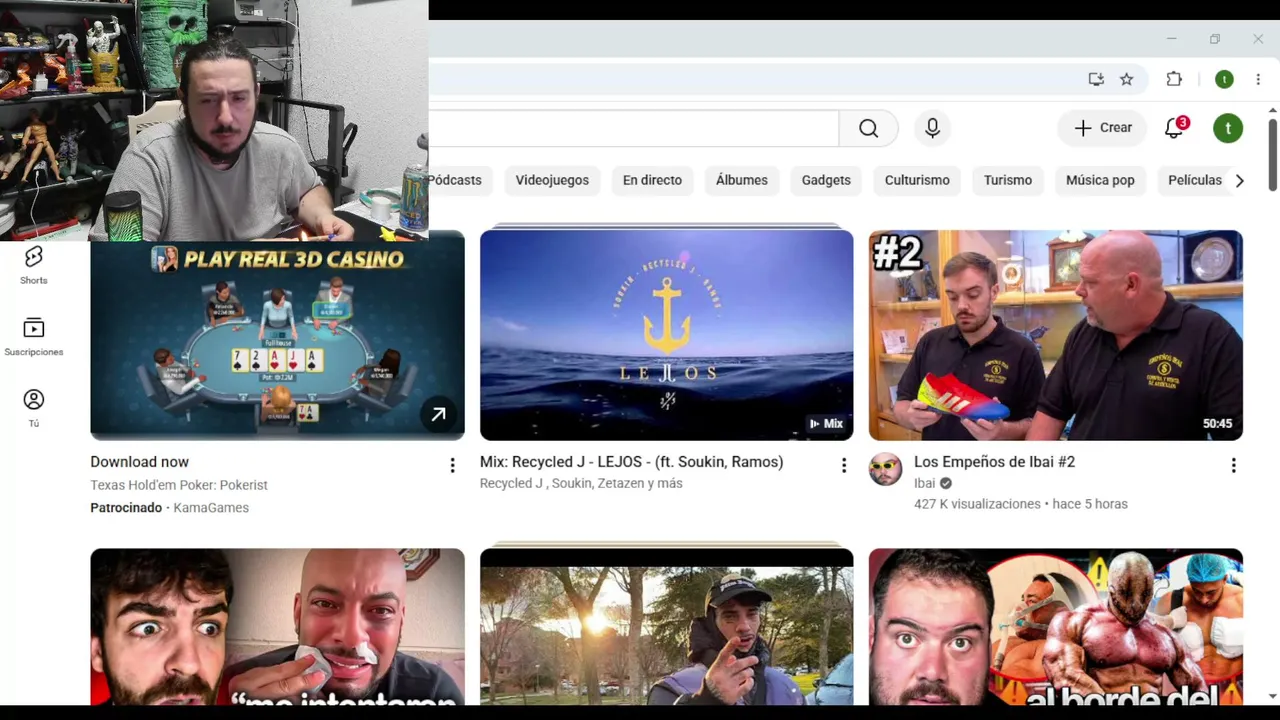Open the Tú section in sidebar
1280x720 pixels.
[x=34, y=409]
